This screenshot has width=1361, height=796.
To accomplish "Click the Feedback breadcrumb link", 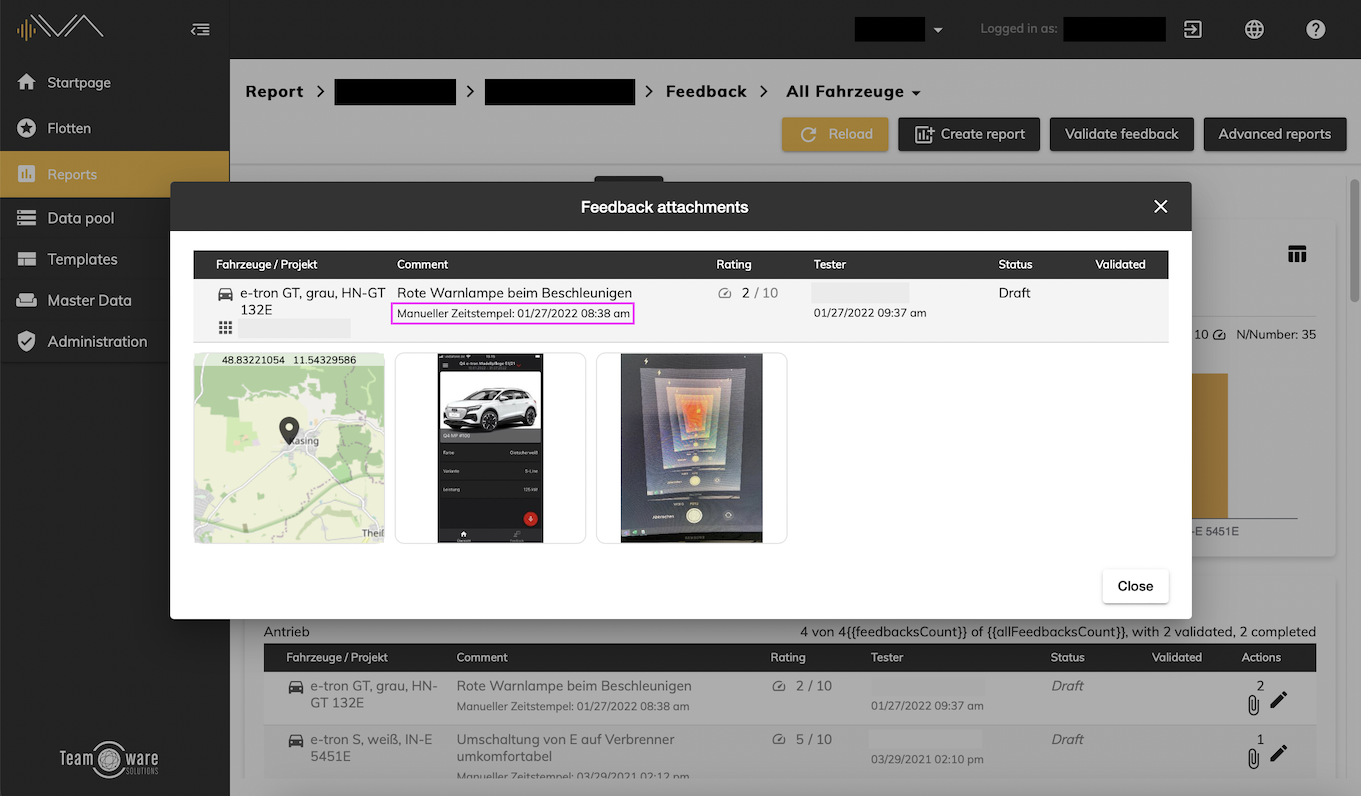I will (x=706, y=91).
